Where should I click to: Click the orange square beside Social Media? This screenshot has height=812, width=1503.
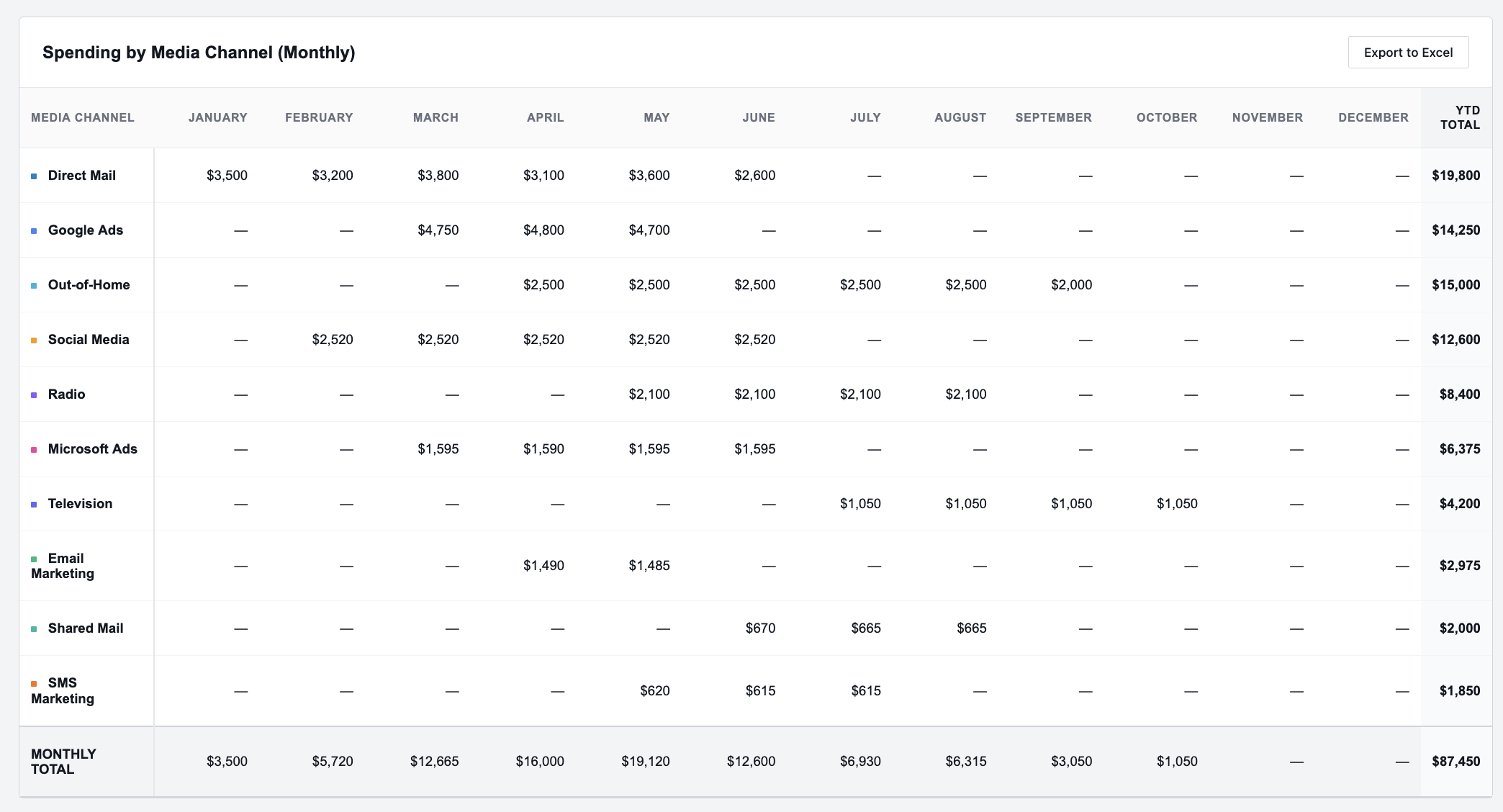[34, 339]
